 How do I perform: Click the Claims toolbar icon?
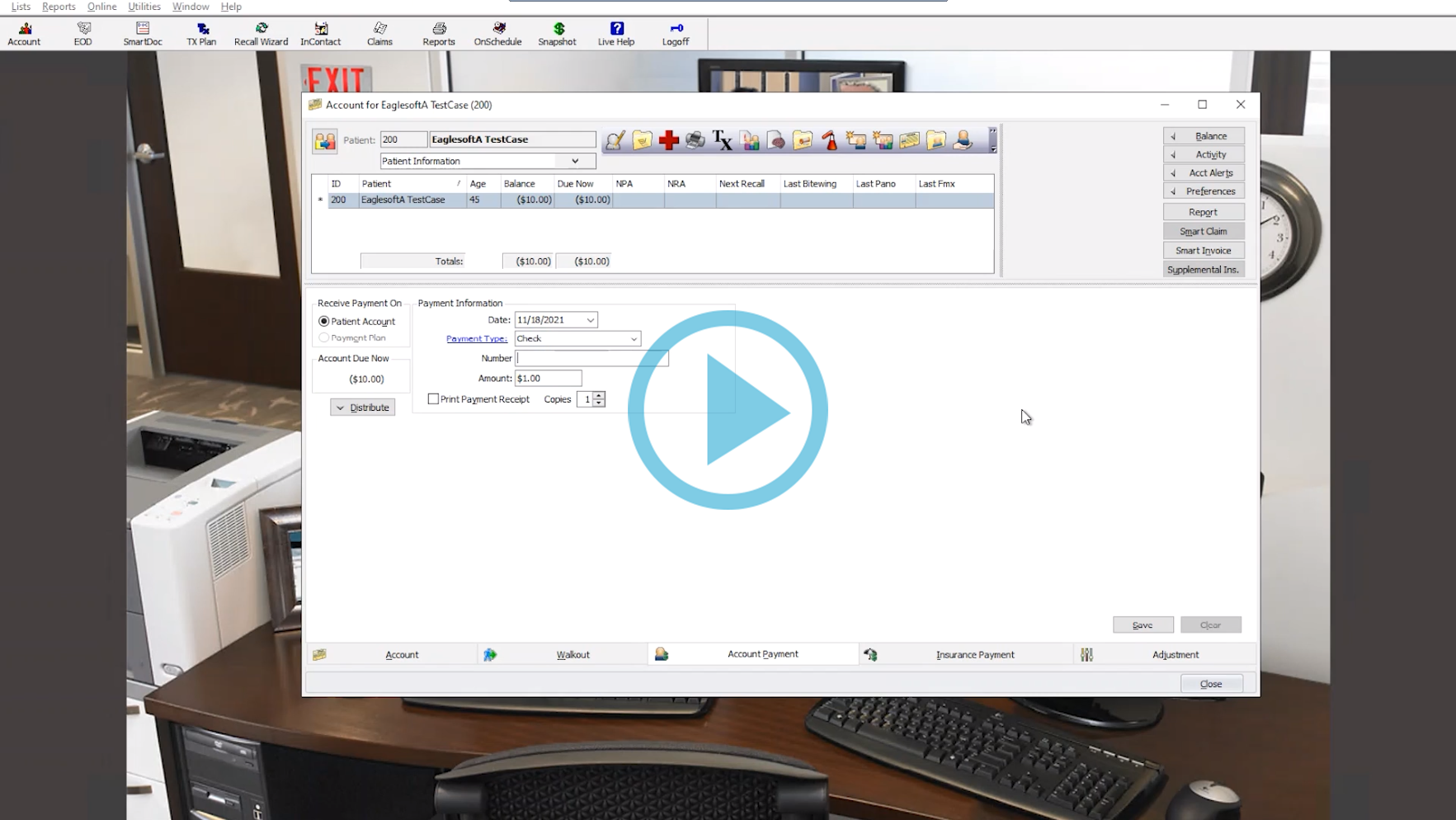[379, 34]
